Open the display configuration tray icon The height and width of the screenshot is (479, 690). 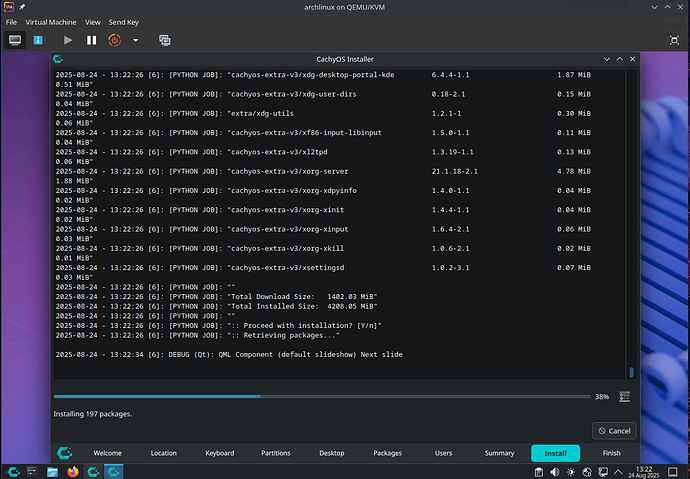tap(603, 472)
